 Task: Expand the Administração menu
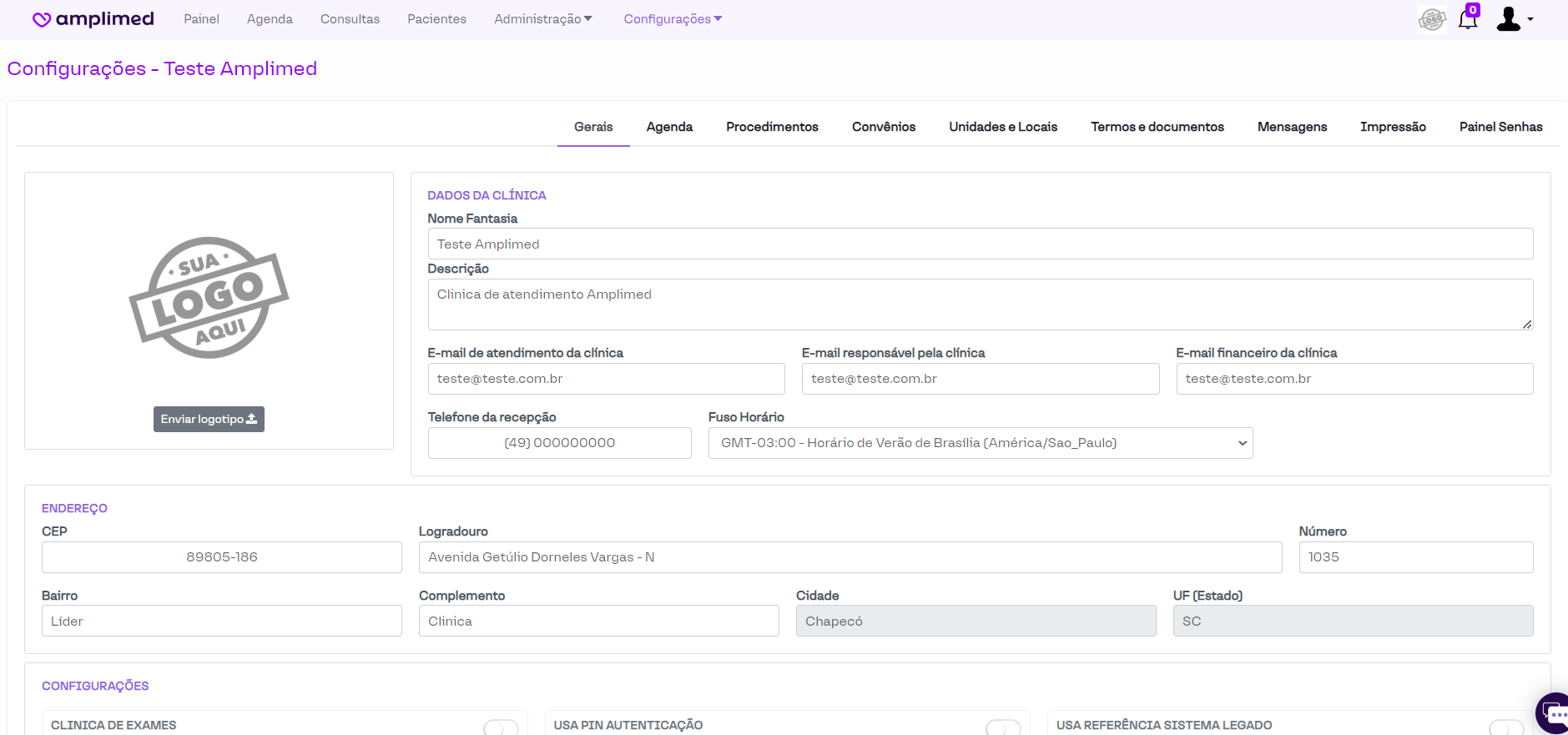pos(542,19)
